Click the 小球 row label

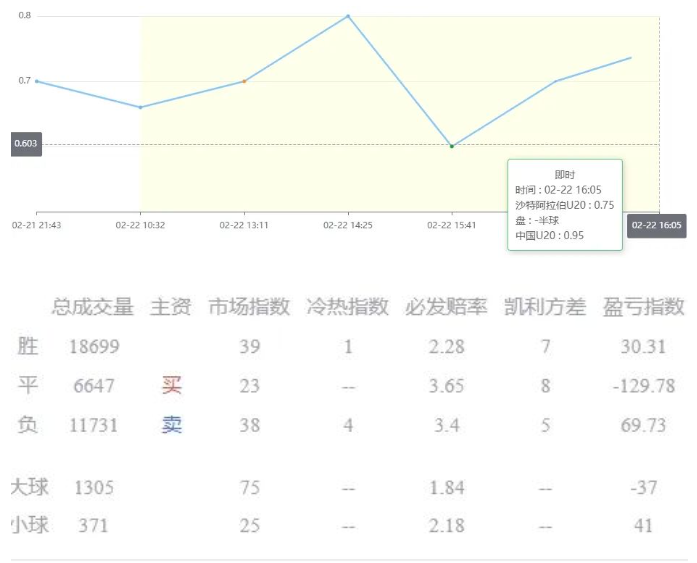point(29,525)
